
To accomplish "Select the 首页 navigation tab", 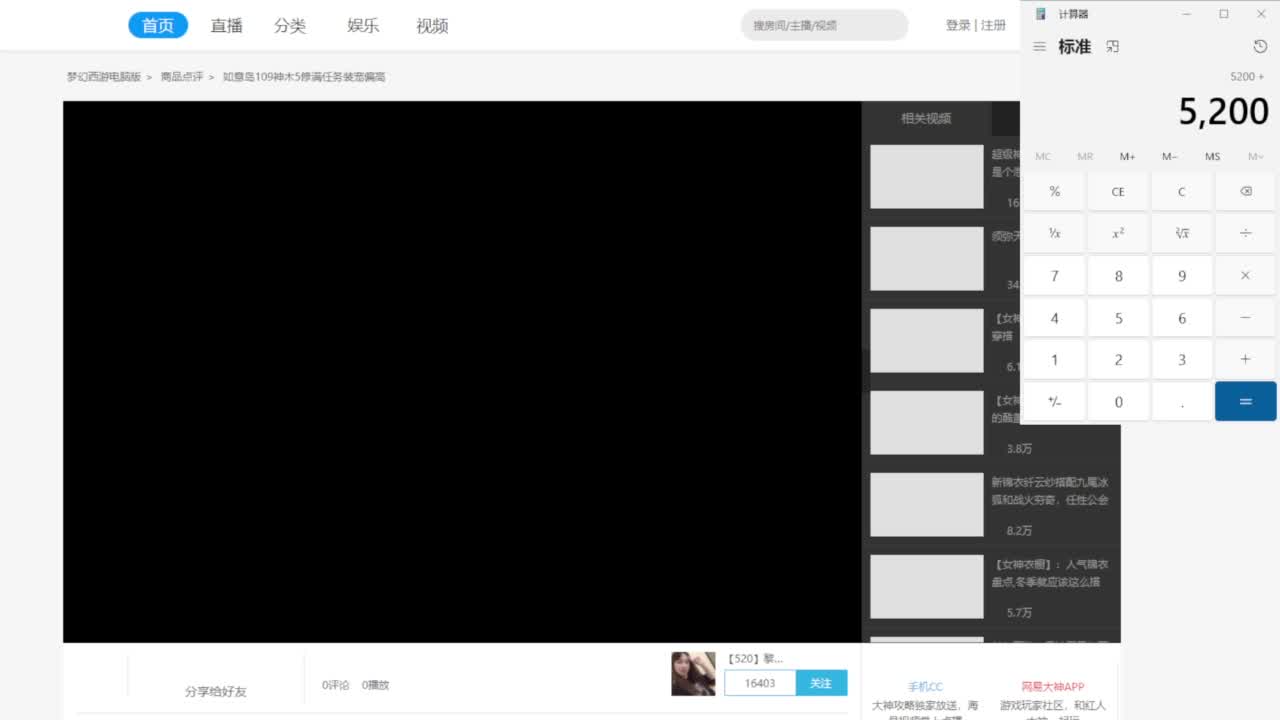I will pos(158,25).
